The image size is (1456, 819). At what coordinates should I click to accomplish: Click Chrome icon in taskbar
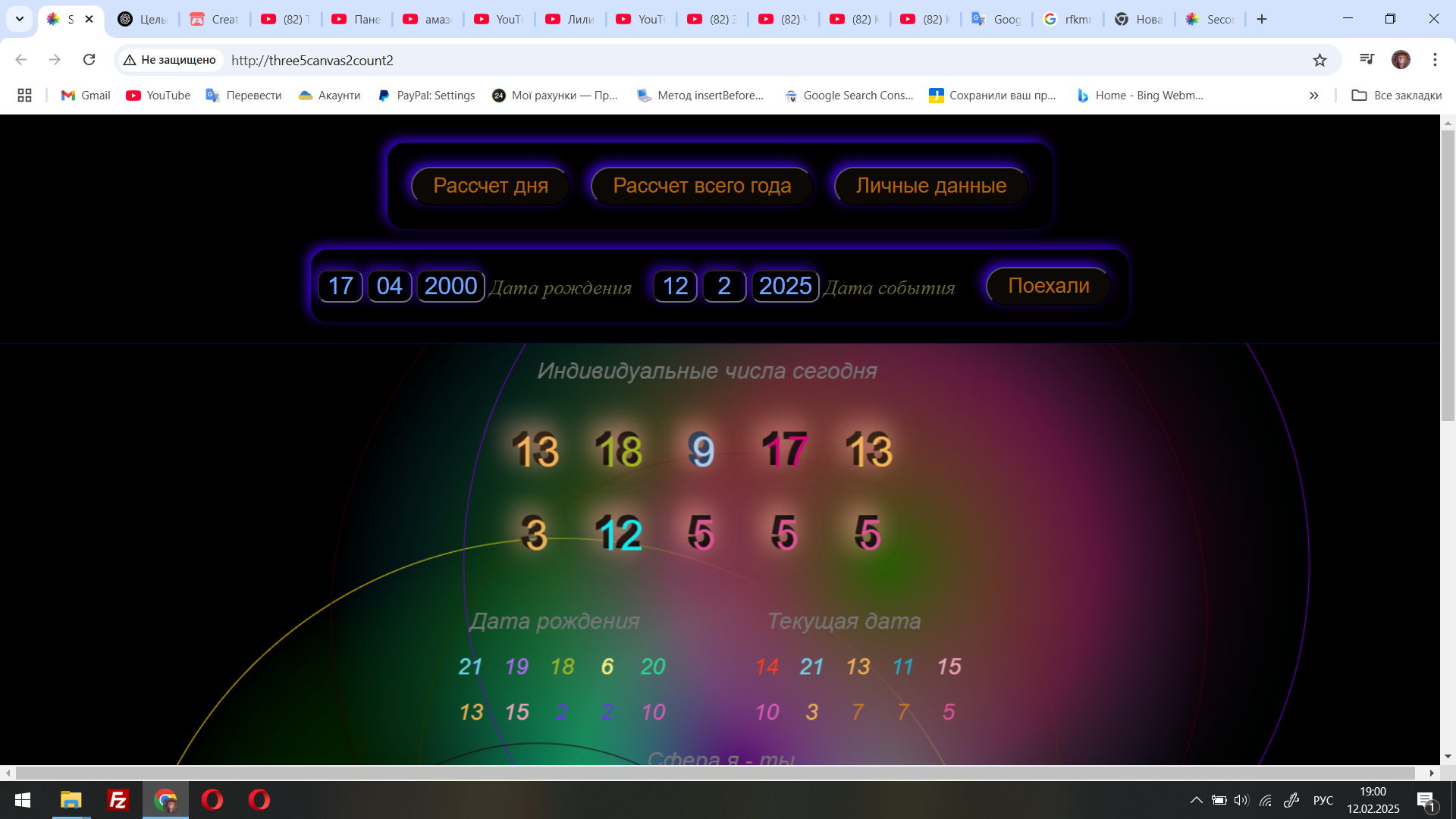point(165,800)
